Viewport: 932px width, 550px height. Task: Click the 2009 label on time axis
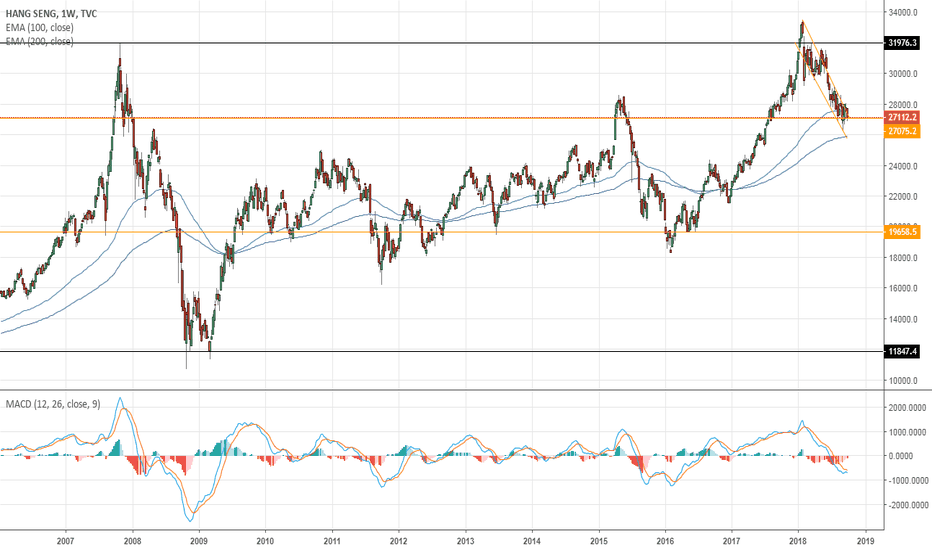click(x=199, y=541)
